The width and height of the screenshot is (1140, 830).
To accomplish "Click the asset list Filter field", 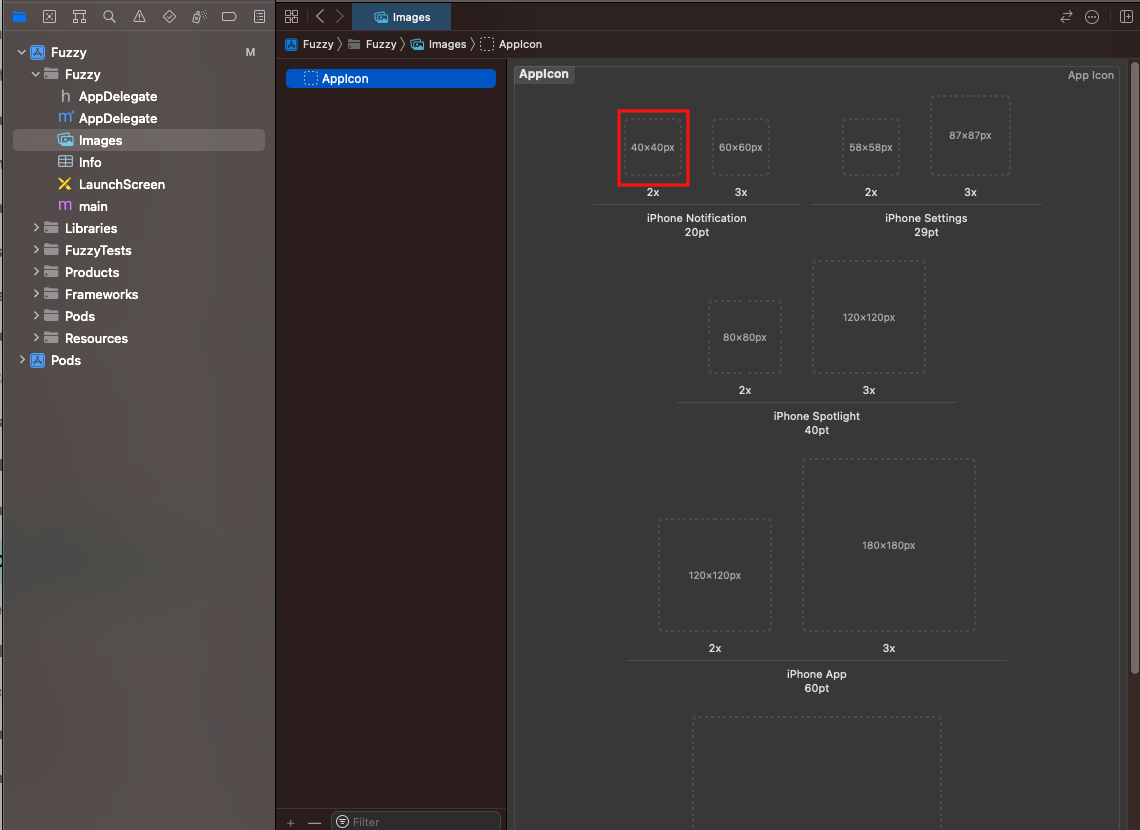I will coord(420,822).
